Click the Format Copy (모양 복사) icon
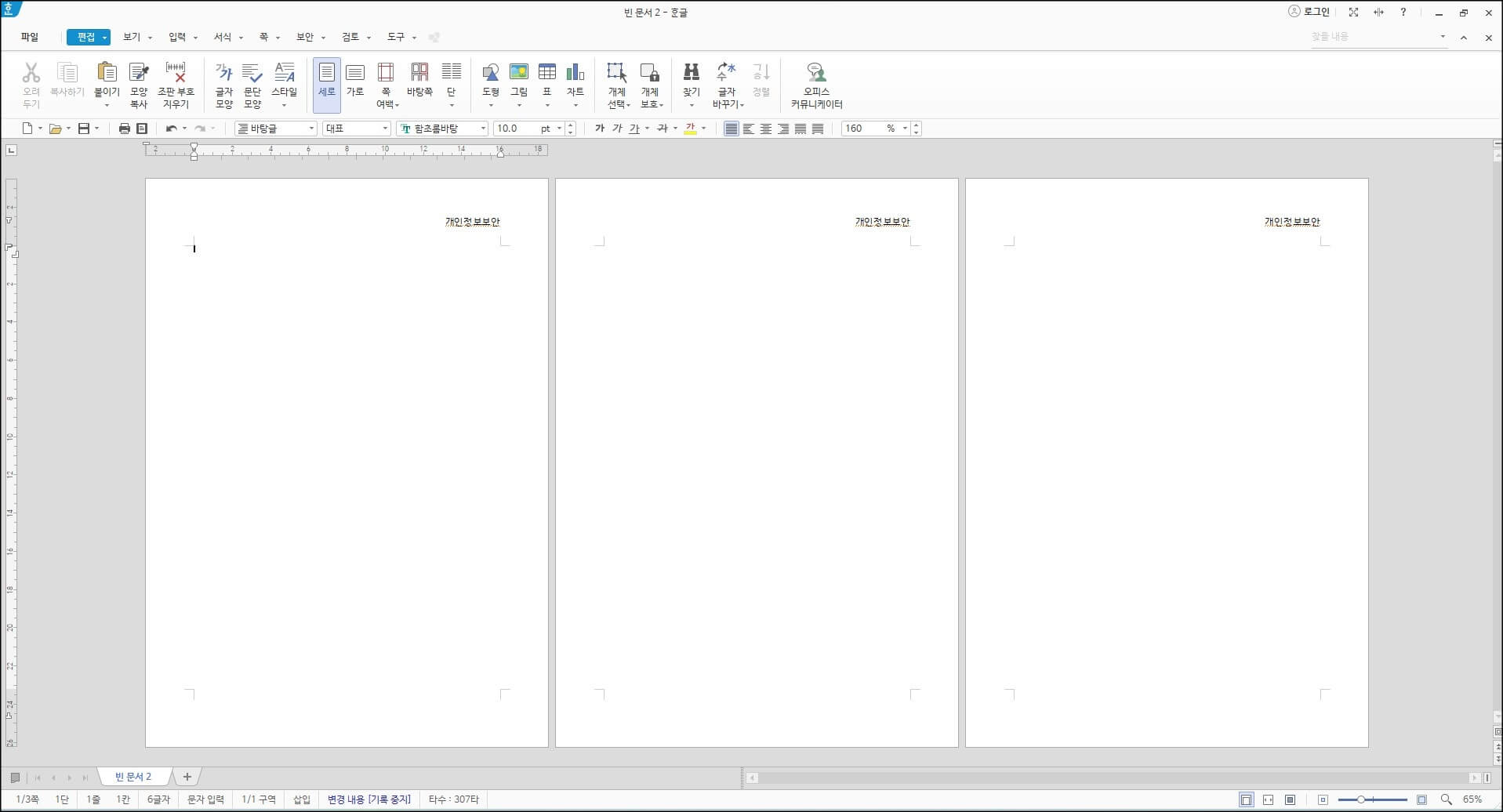1503x812 pixels. (139, 73)
